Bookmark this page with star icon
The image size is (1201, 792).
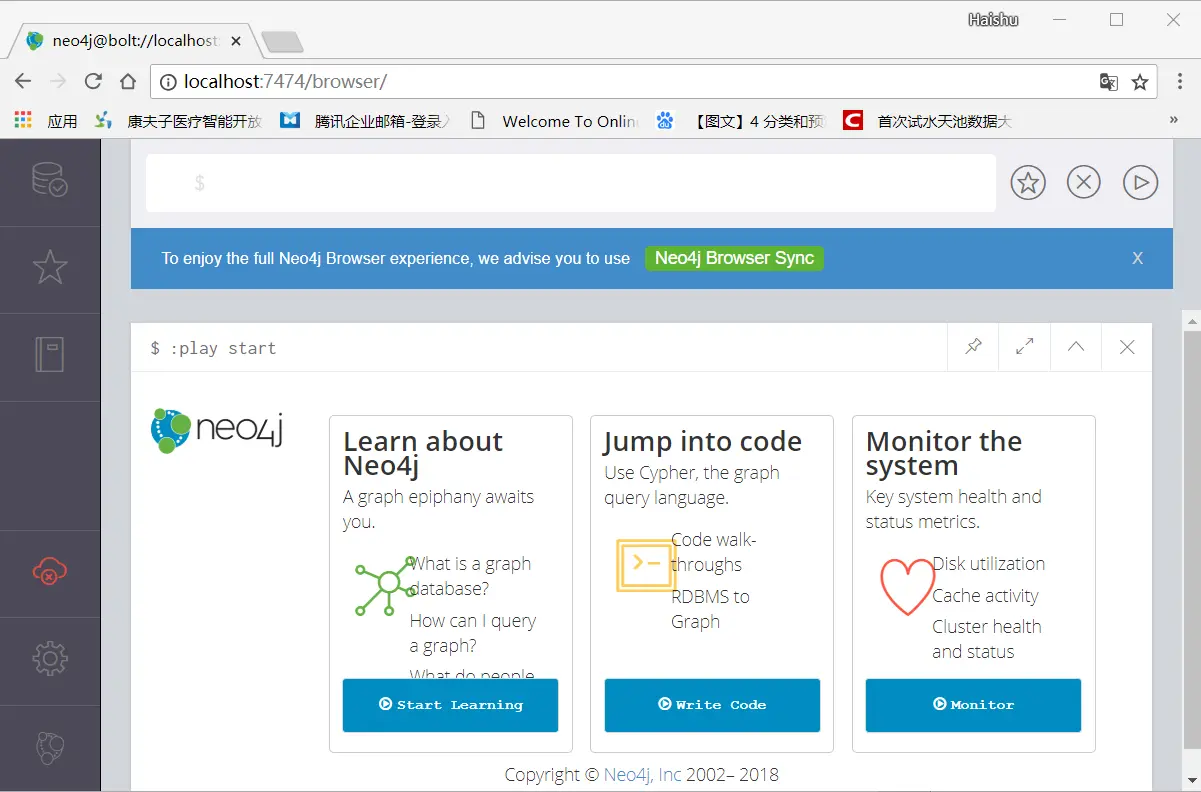pos(1140,82)
